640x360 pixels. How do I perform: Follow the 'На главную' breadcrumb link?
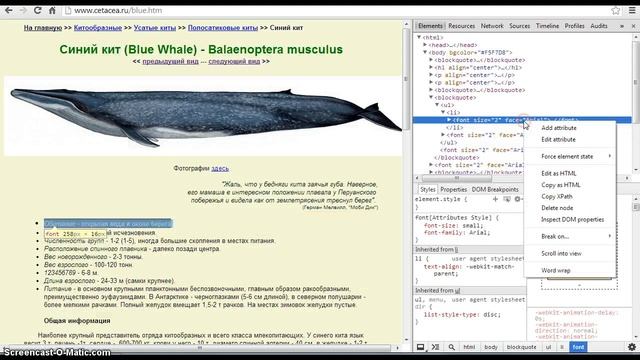coord(42,28)
